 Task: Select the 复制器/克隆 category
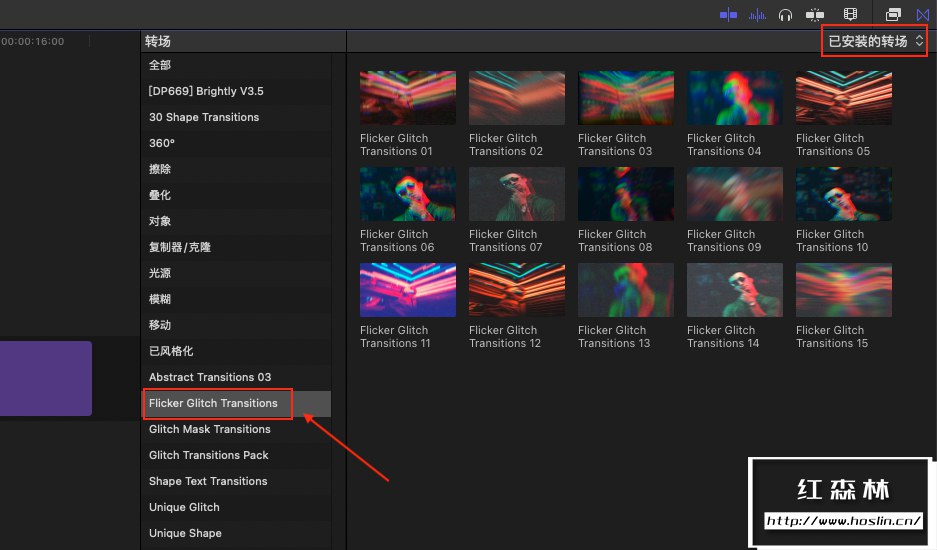click(x=236, y=247)
